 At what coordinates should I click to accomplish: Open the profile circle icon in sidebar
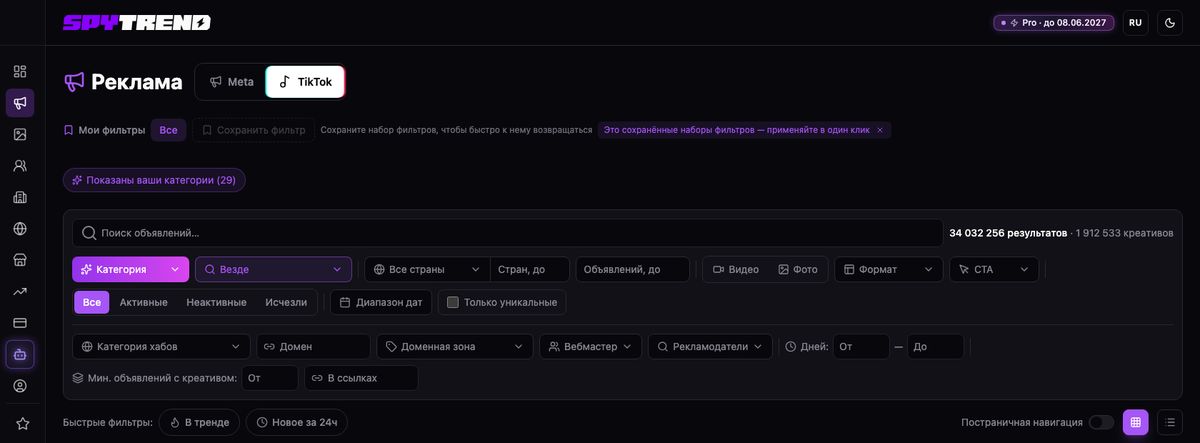[20, 386]
